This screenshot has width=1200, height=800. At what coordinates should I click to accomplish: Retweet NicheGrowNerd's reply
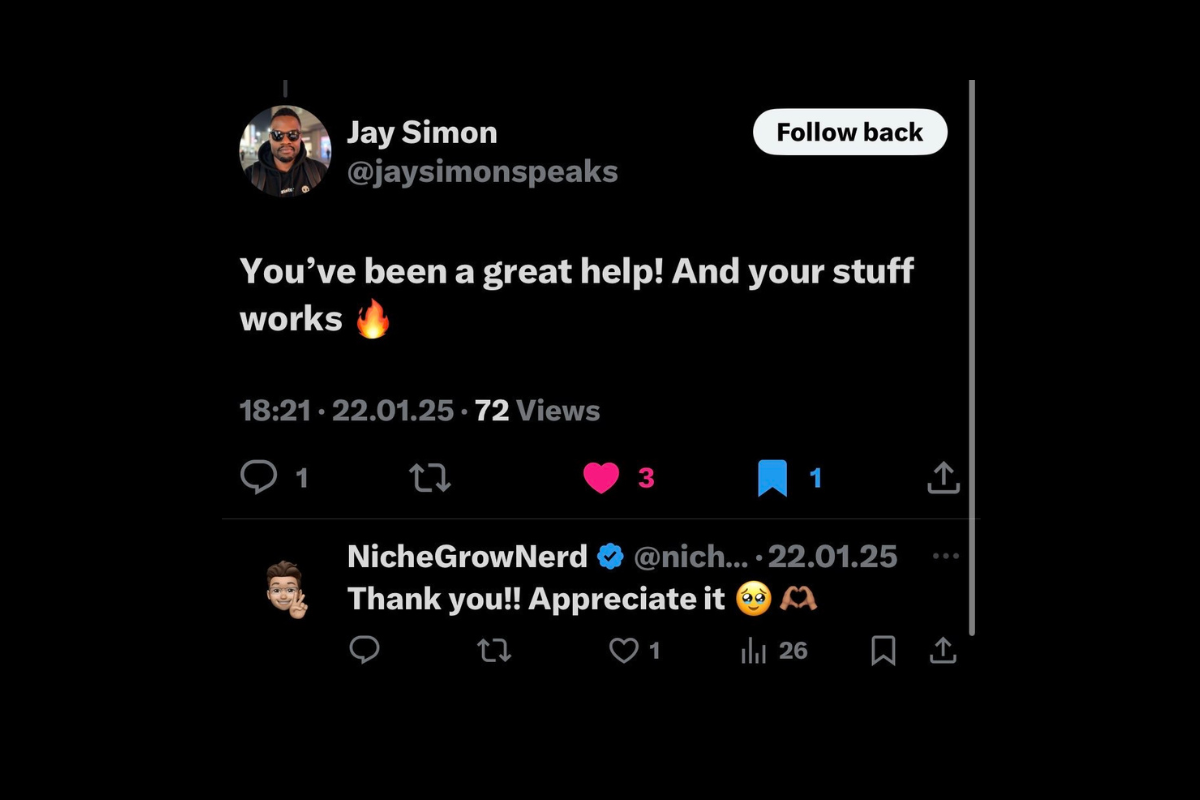pos(494,652)
